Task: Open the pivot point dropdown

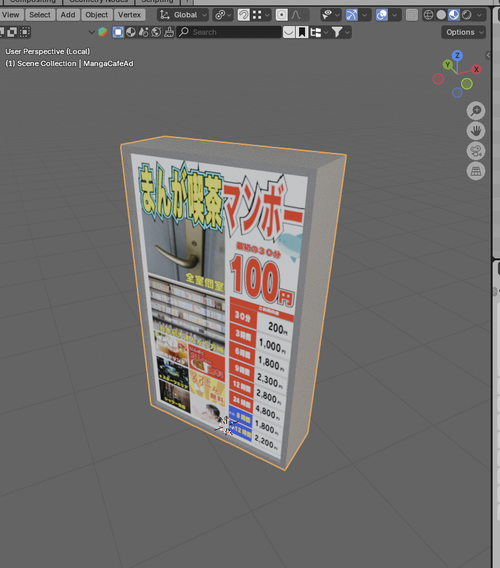Action: [x=222, y=15]
